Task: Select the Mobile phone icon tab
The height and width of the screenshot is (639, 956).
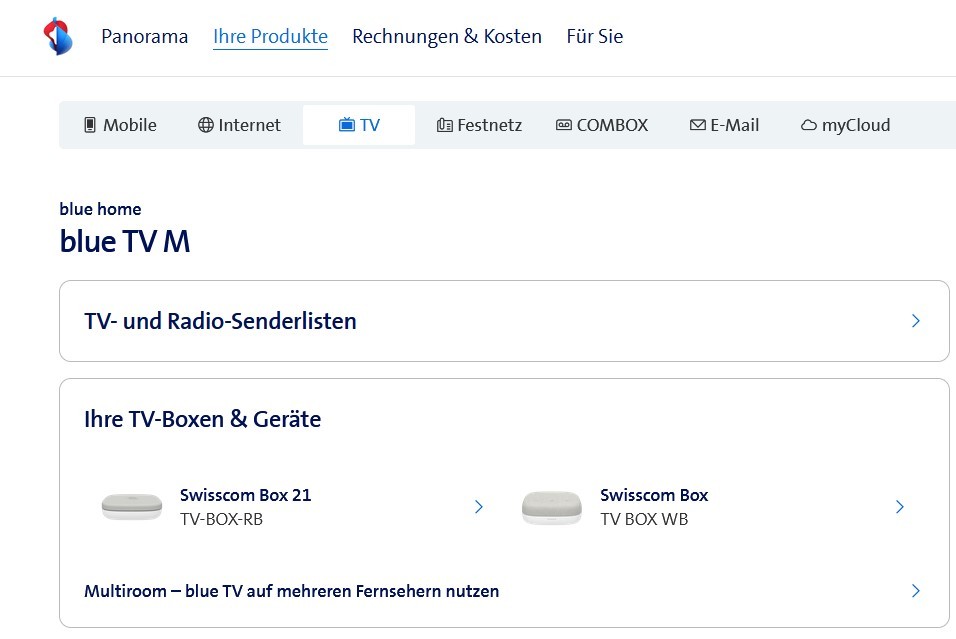Action: [90, 125]
